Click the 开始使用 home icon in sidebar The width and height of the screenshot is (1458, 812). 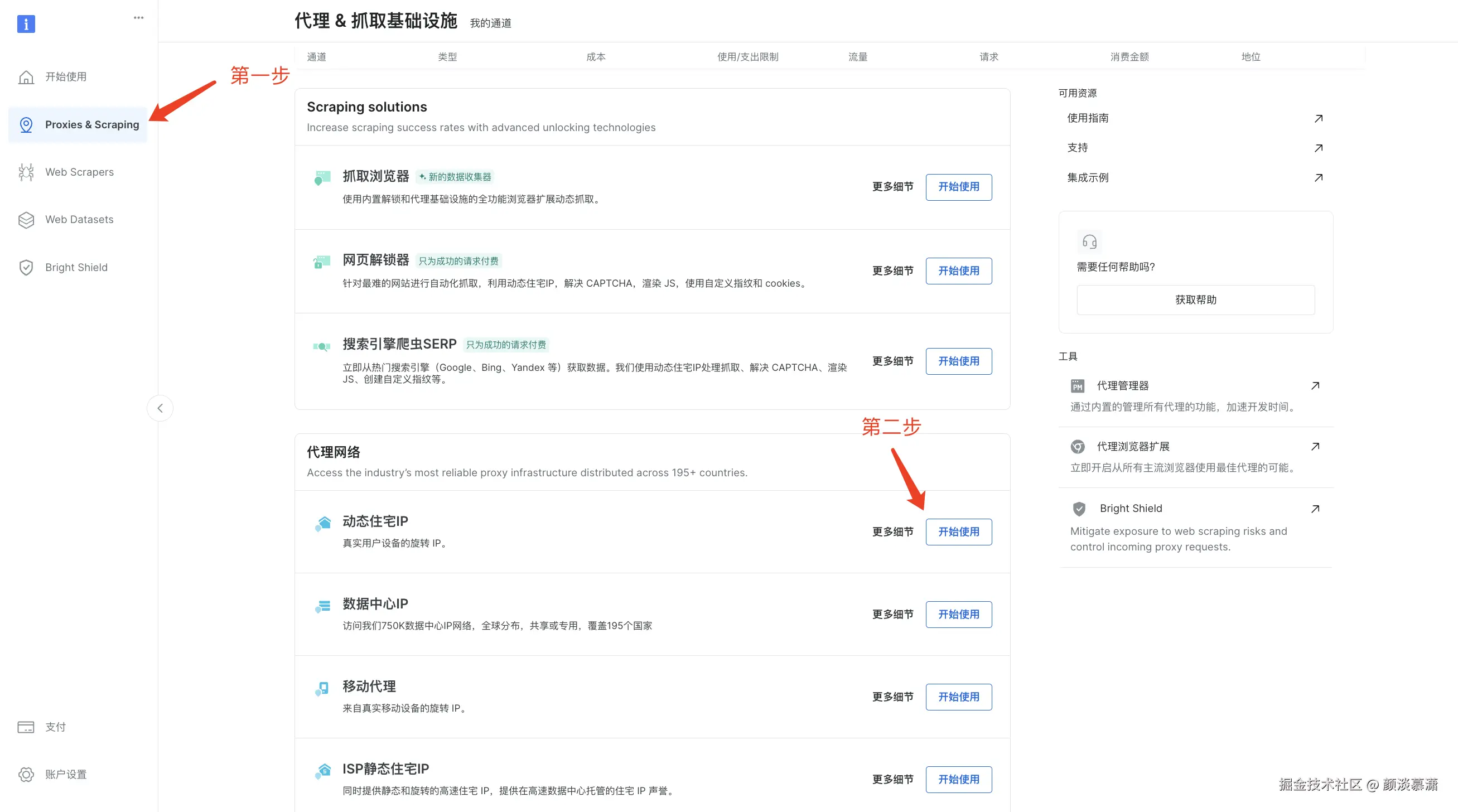click(26, 77)
